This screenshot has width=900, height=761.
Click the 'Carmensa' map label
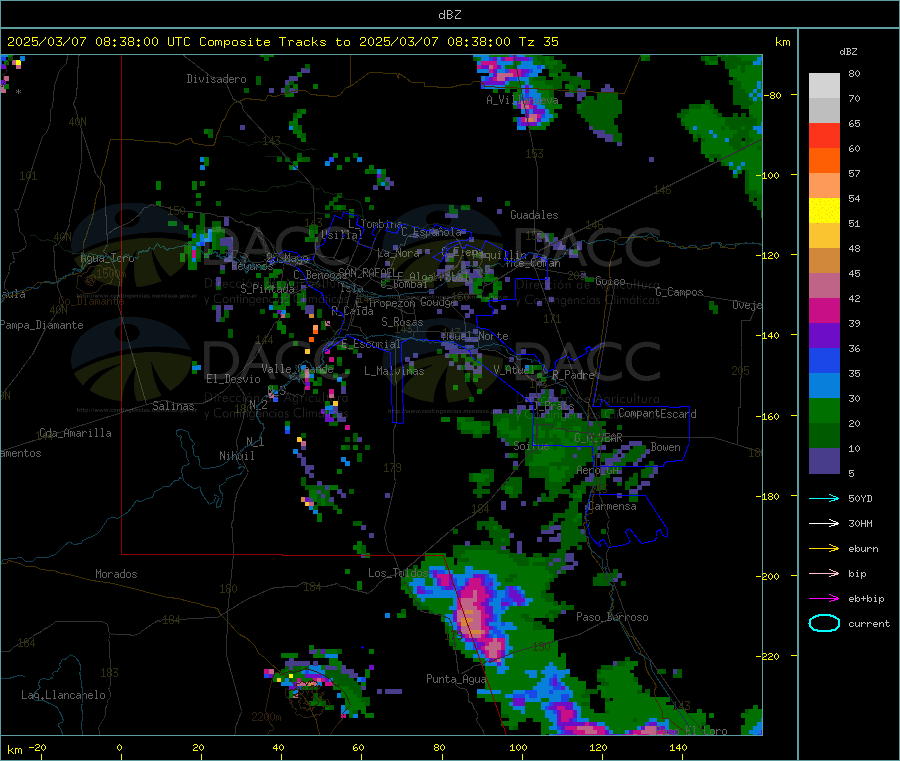click(612, 506)
